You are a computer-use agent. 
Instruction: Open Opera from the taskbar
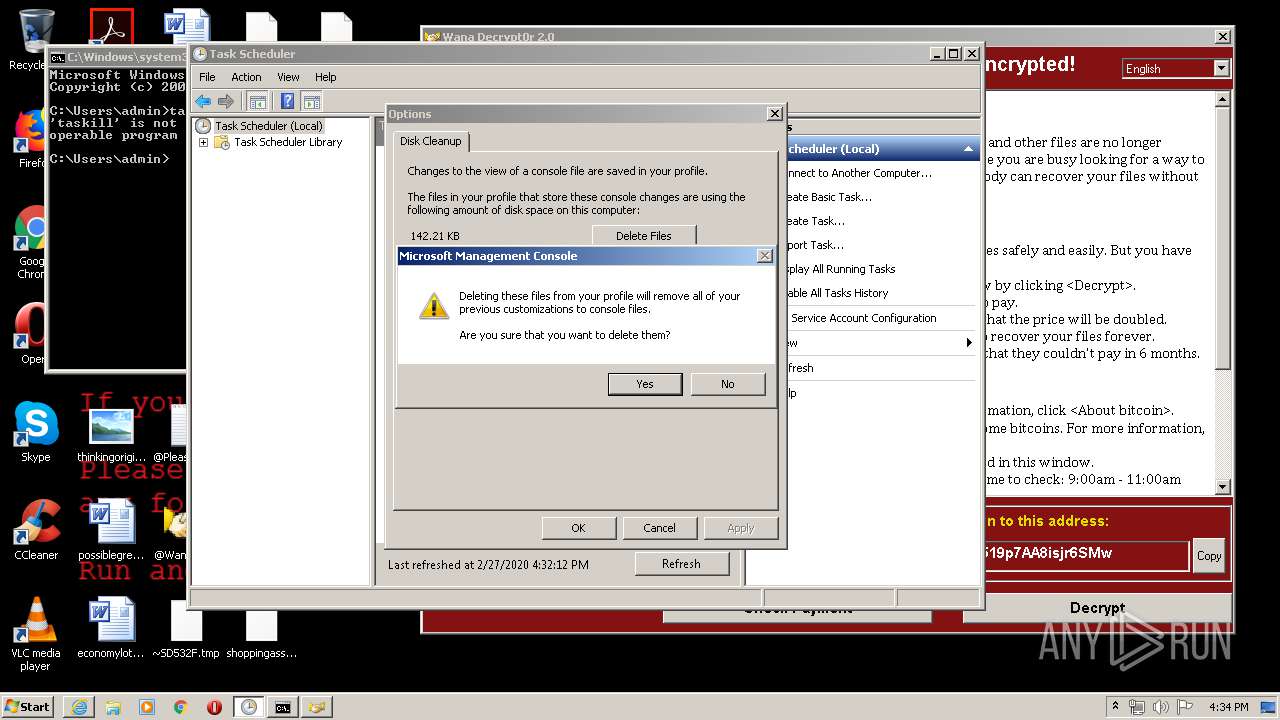point(214,707)
